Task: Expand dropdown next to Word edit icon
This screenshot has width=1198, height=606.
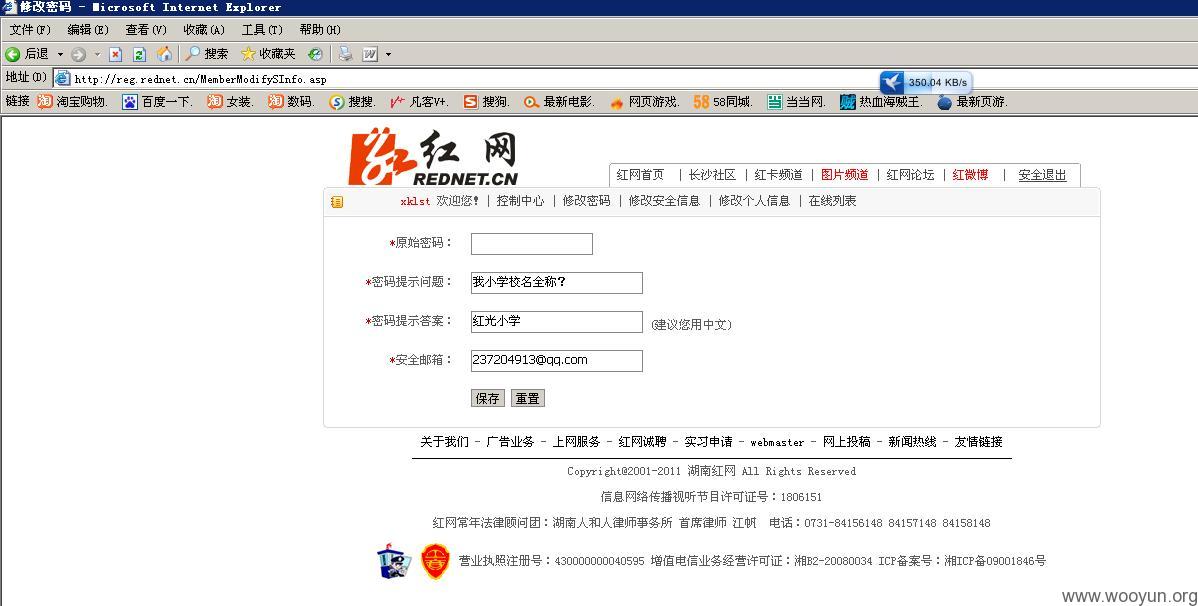Action: coord(388,54)
